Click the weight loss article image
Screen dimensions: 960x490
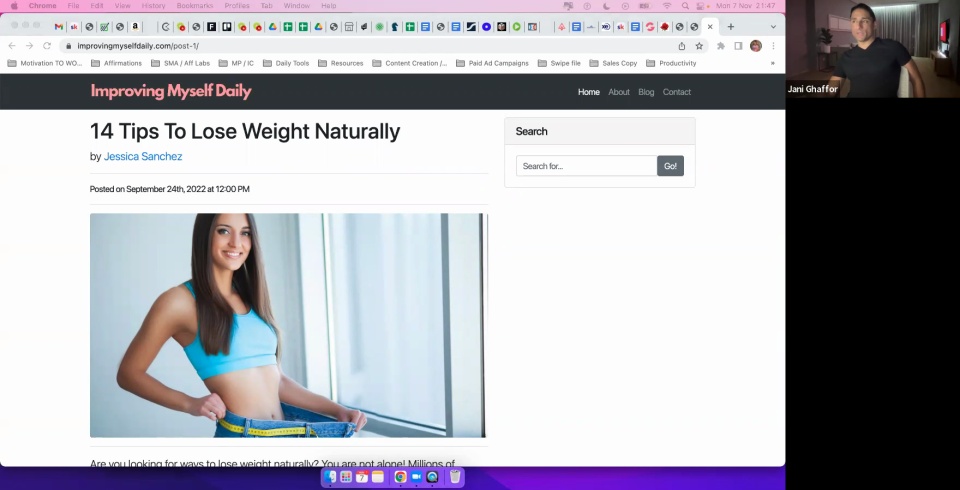coord(288,325)
